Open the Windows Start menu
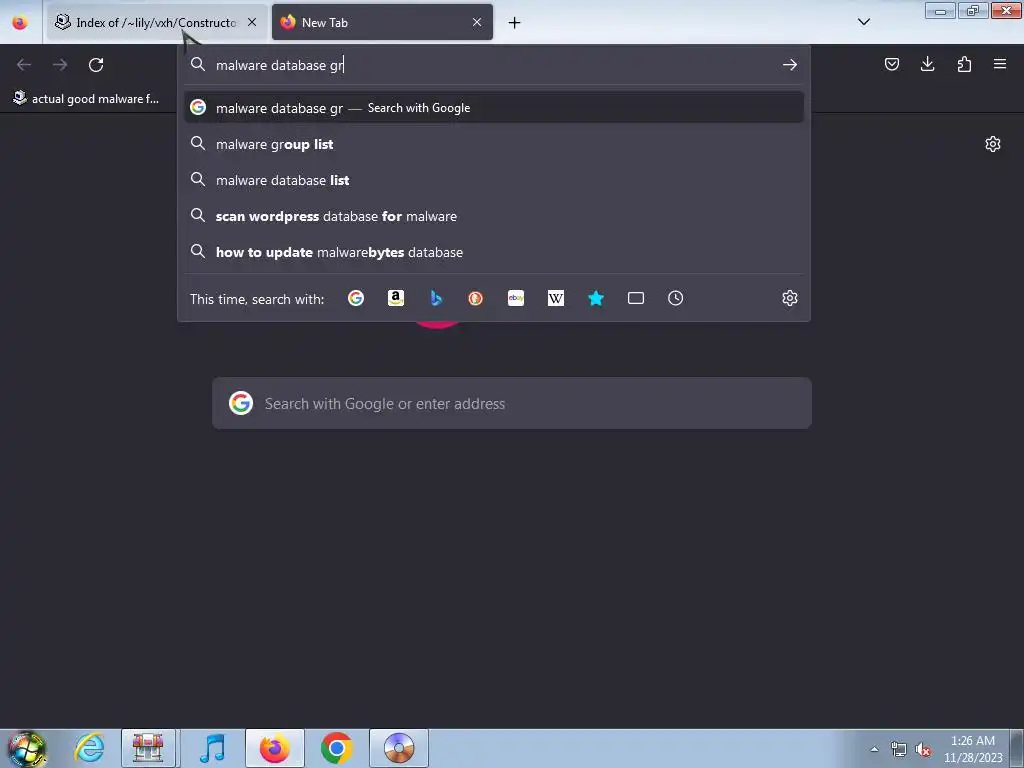Screen dimensions: 1024x768 click(x=27, y=748)
